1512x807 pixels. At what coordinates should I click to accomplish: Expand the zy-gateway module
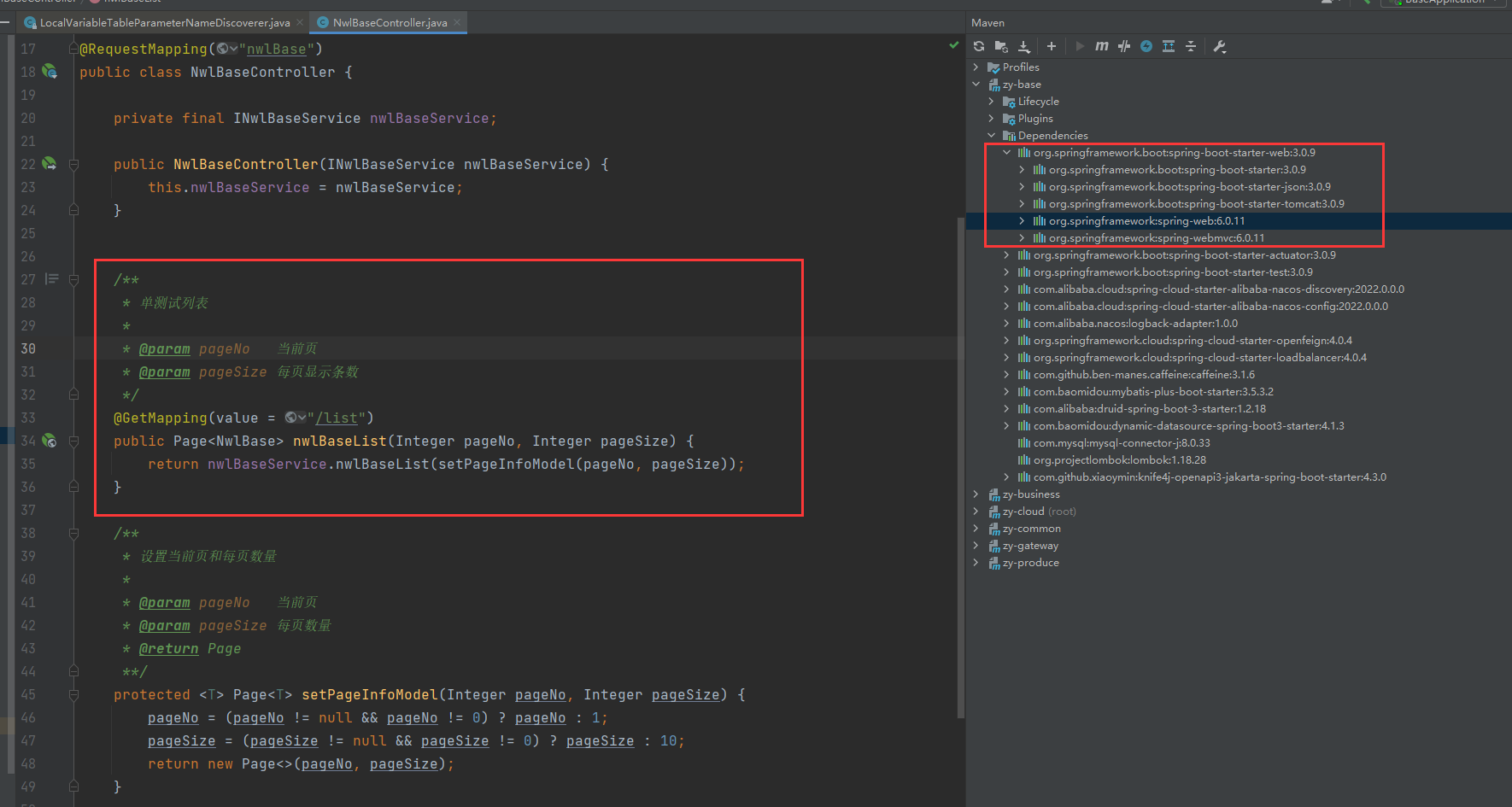(x=976, y=545)
